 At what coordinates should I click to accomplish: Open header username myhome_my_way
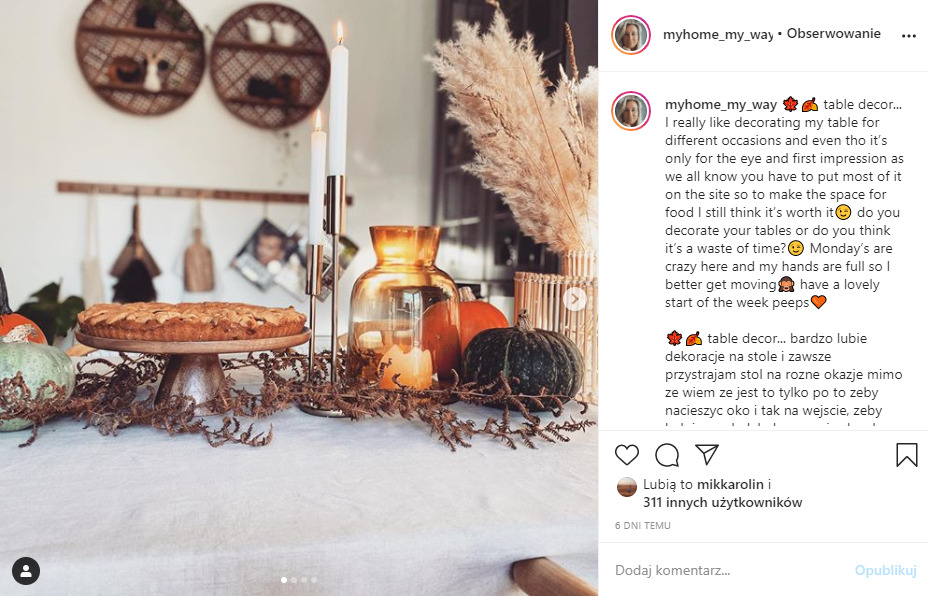pyautogui.click(x=718, y=34)
